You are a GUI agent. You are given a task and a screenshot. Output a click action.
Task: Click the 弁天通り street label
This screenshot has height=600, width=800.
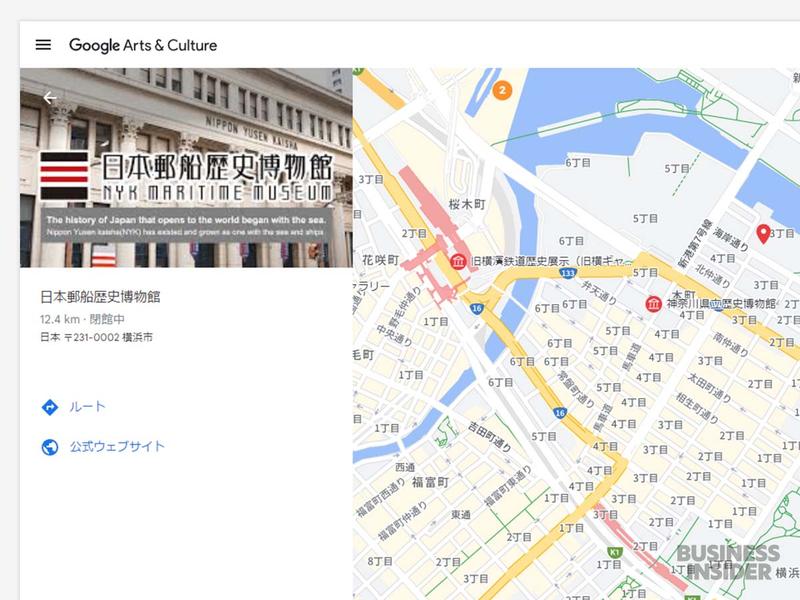pyautogui.click(x=600, y=291)
